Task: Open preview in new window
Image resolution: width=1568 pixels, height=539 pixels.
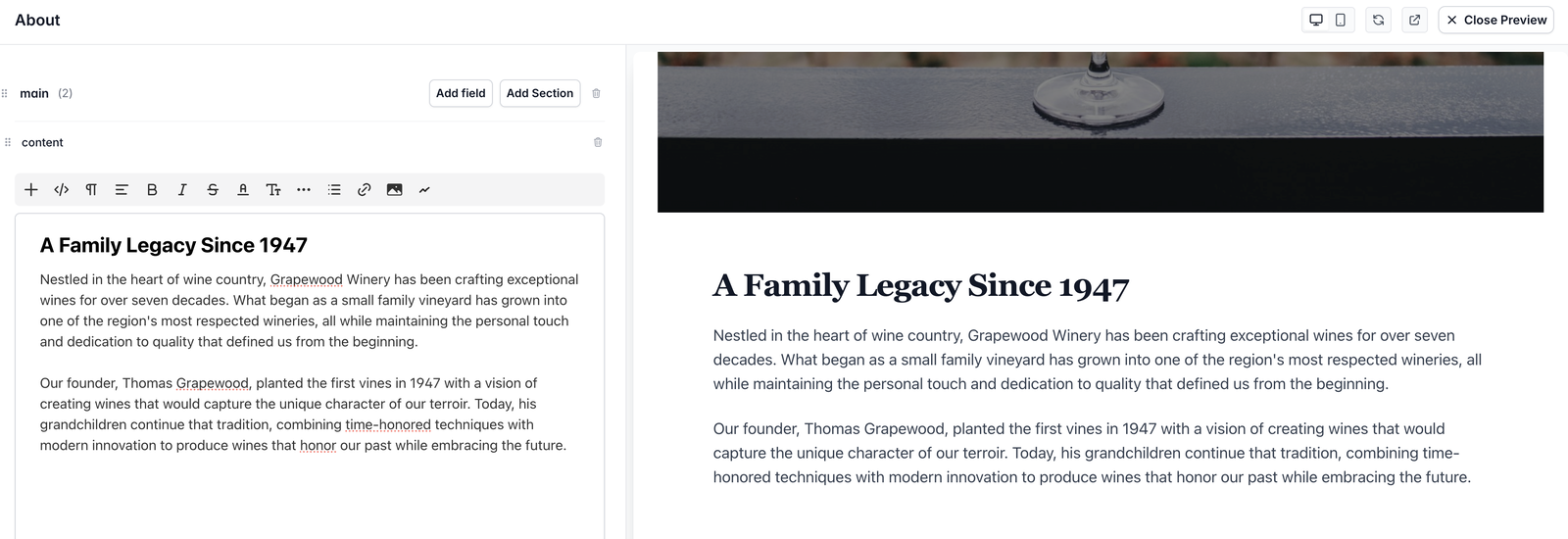Action: 1415,20
